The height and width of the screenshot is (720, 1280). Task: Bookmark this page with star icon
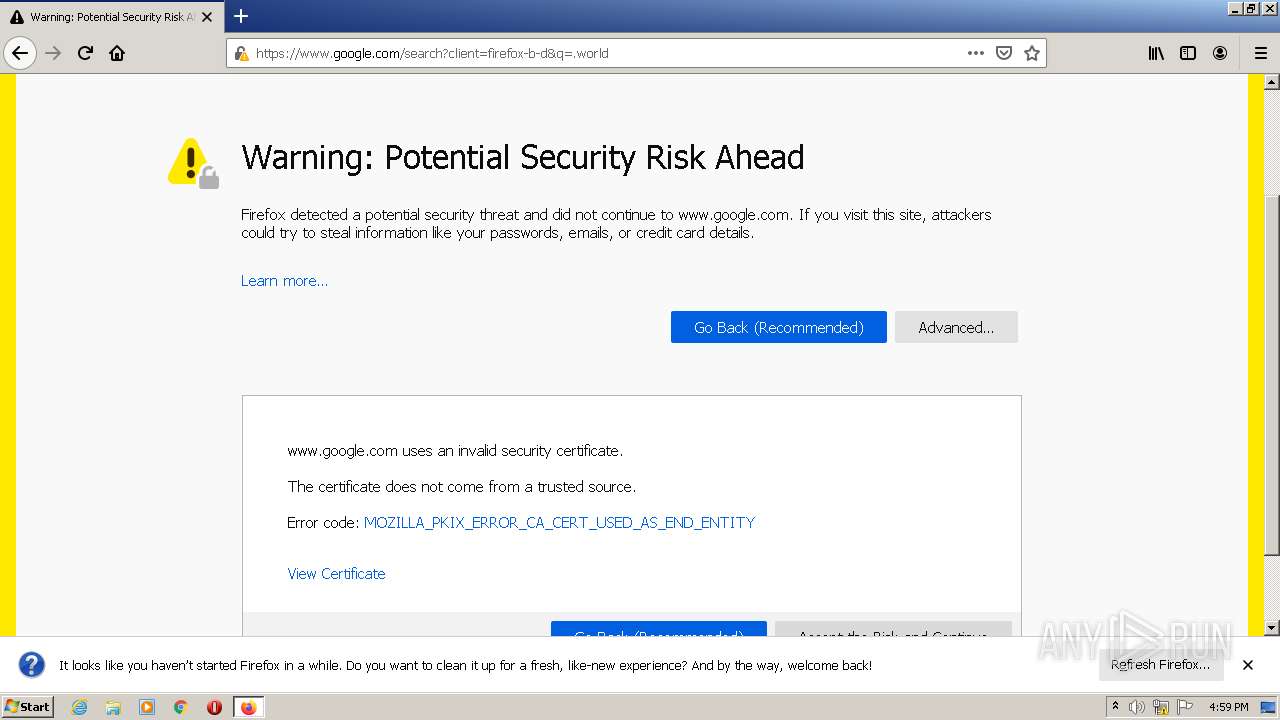1032,53
